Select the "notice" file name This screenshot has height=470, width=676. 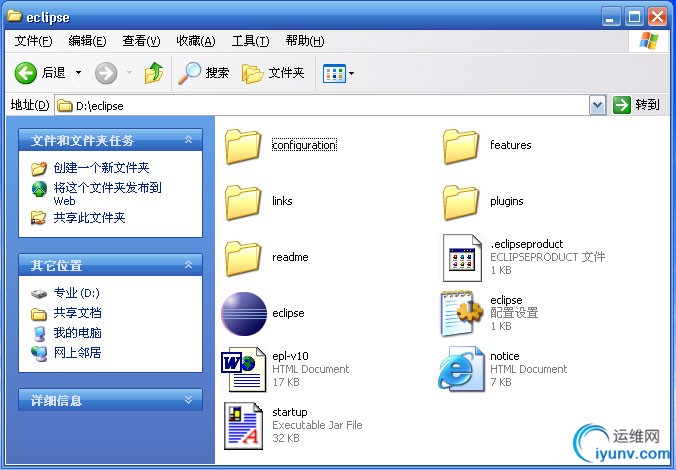pos(504,356)
